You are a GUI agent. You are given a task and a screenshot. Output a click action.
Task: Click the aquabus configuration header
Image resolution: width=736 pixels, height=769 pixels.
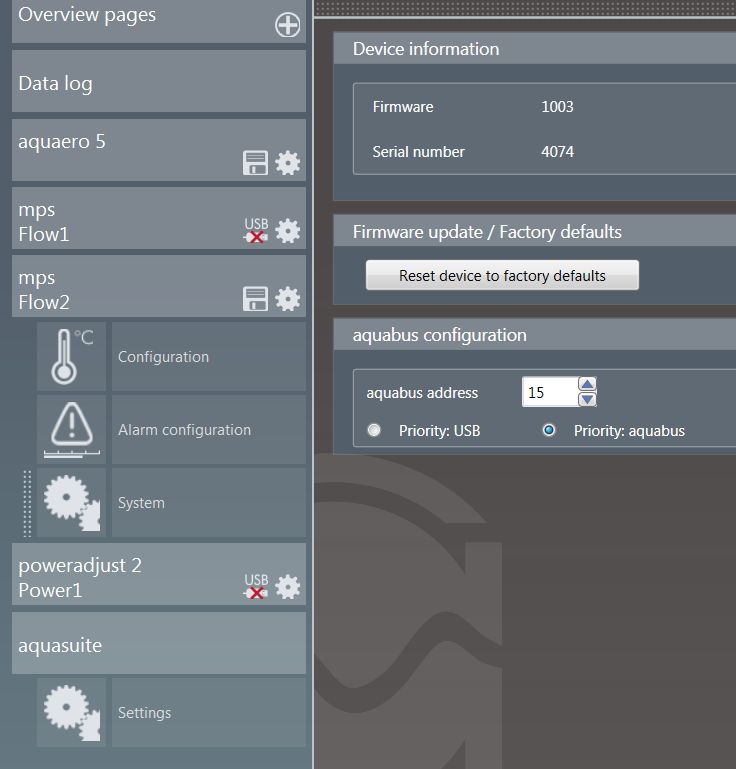coord(534,334)
